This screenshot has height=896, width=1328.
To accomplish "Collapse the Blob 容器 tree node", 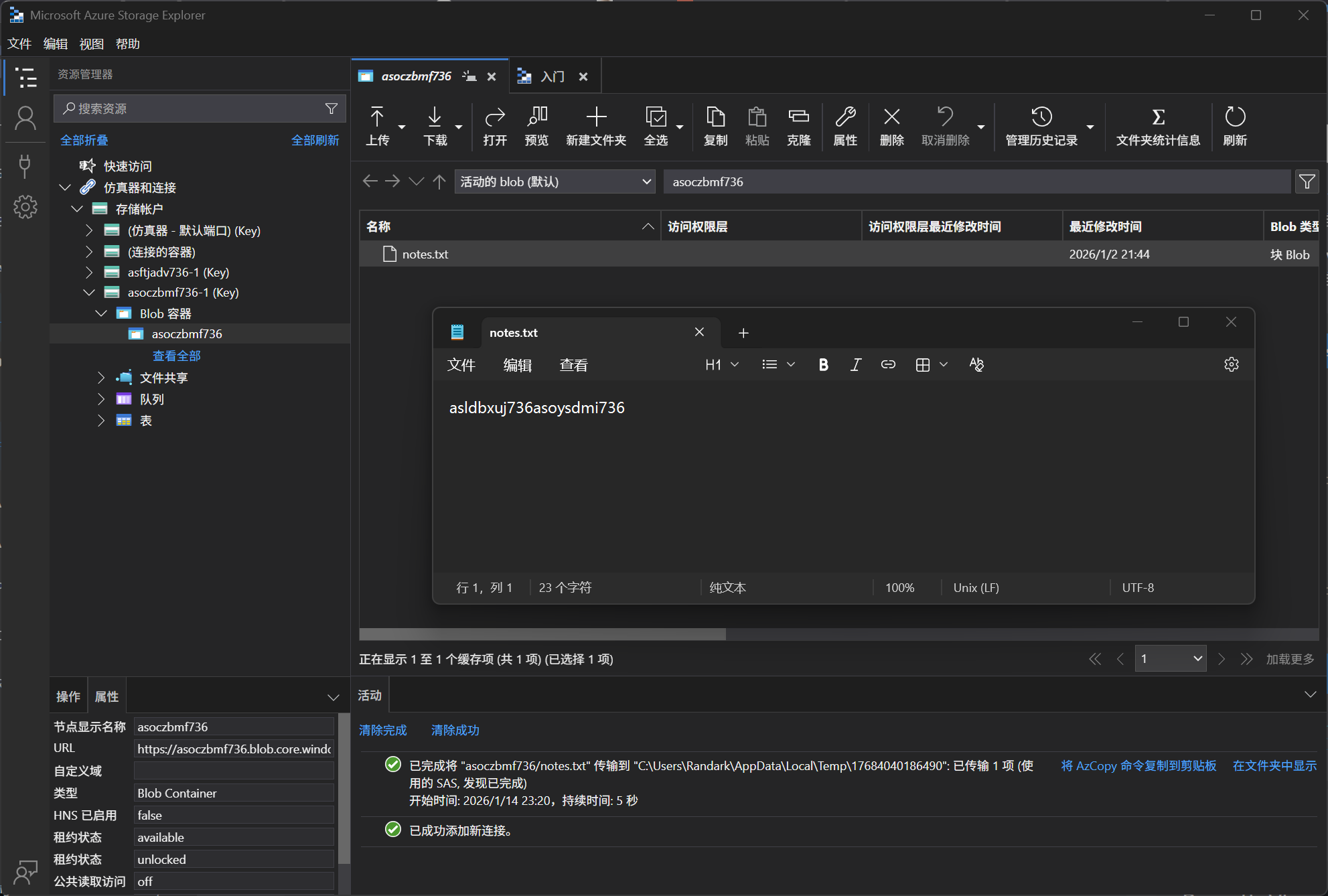I will [101, 313].
